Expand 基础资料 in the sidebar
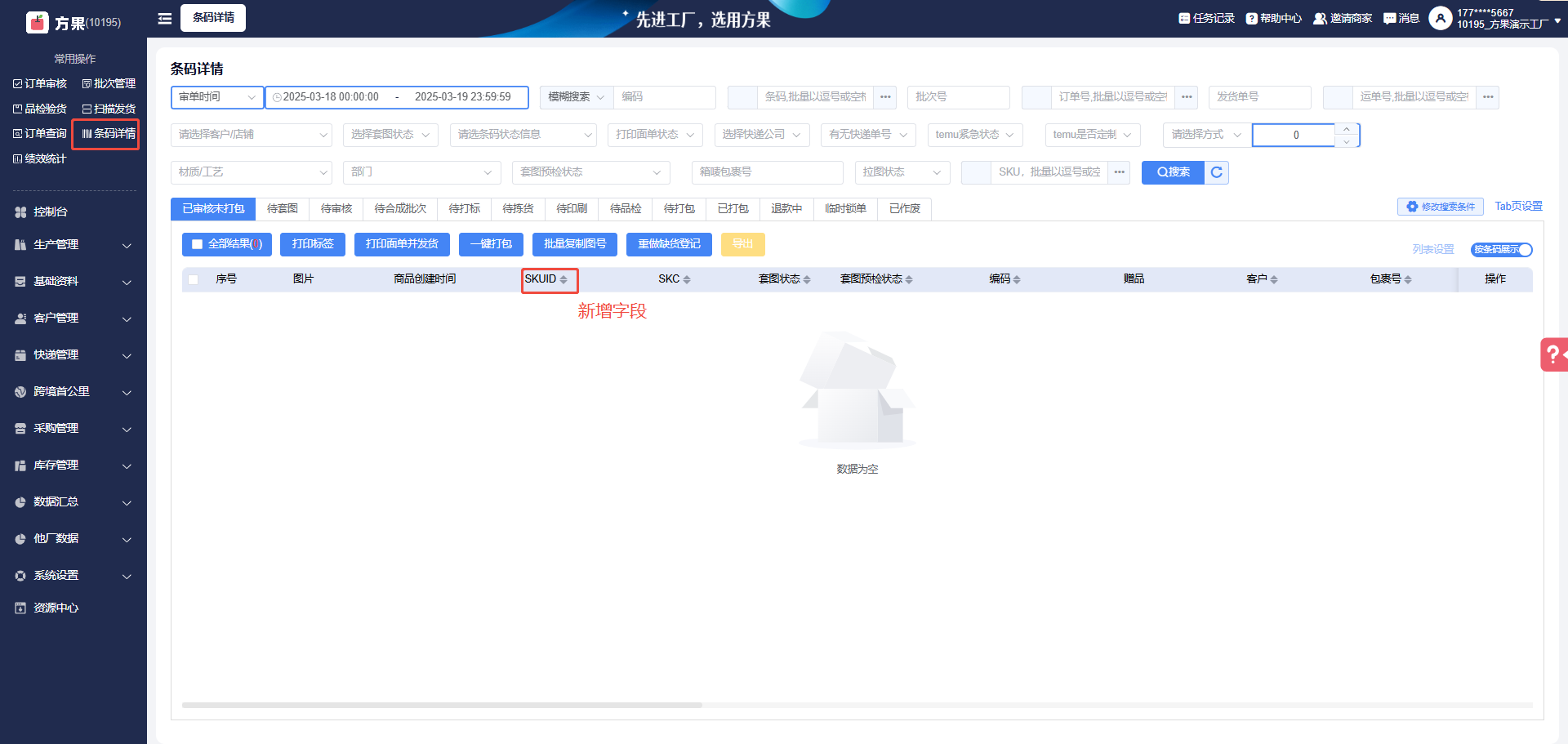Screen dimensions: 1568x744 tap(73, 281)
